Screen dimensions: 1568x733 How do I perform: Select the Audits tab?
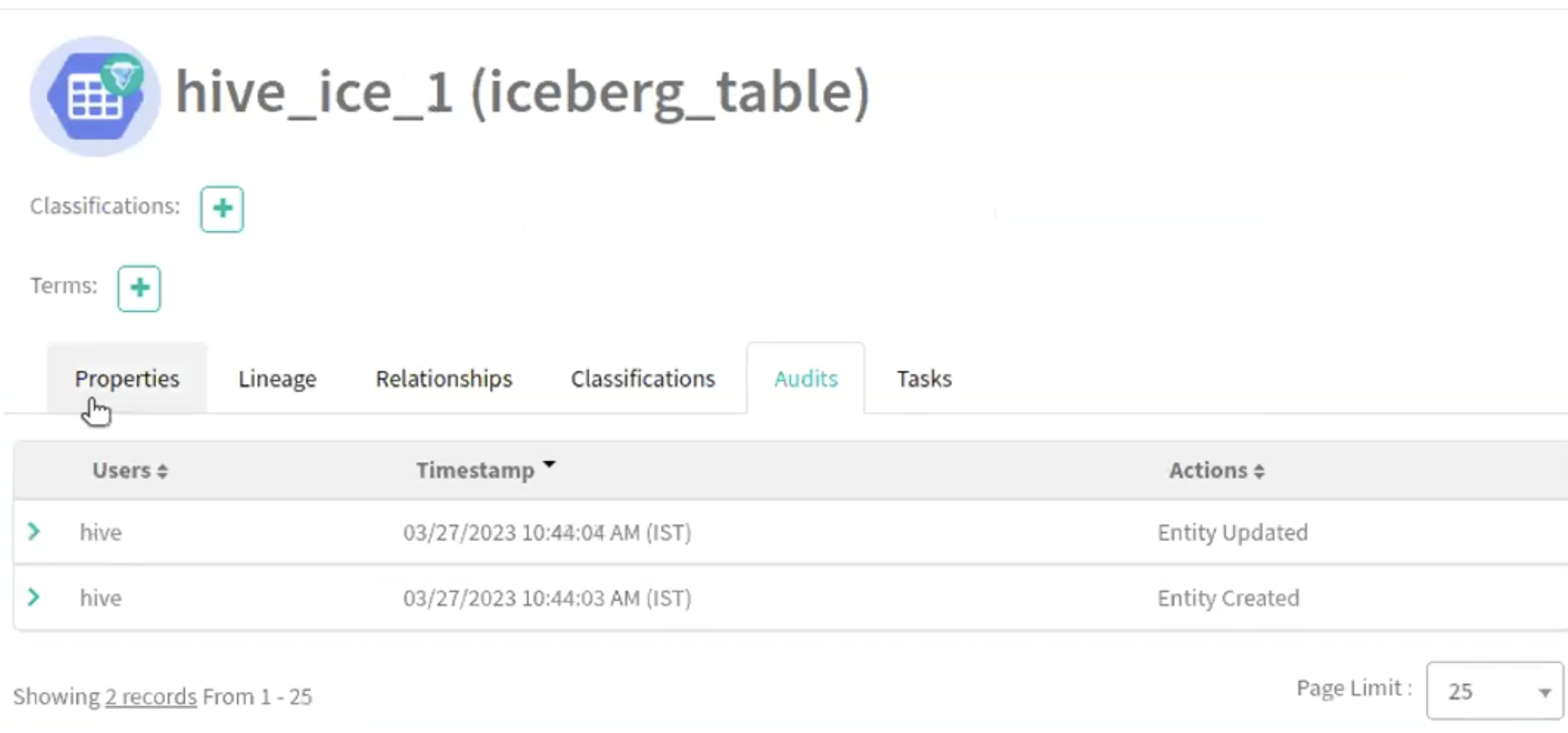pos(805,379)
